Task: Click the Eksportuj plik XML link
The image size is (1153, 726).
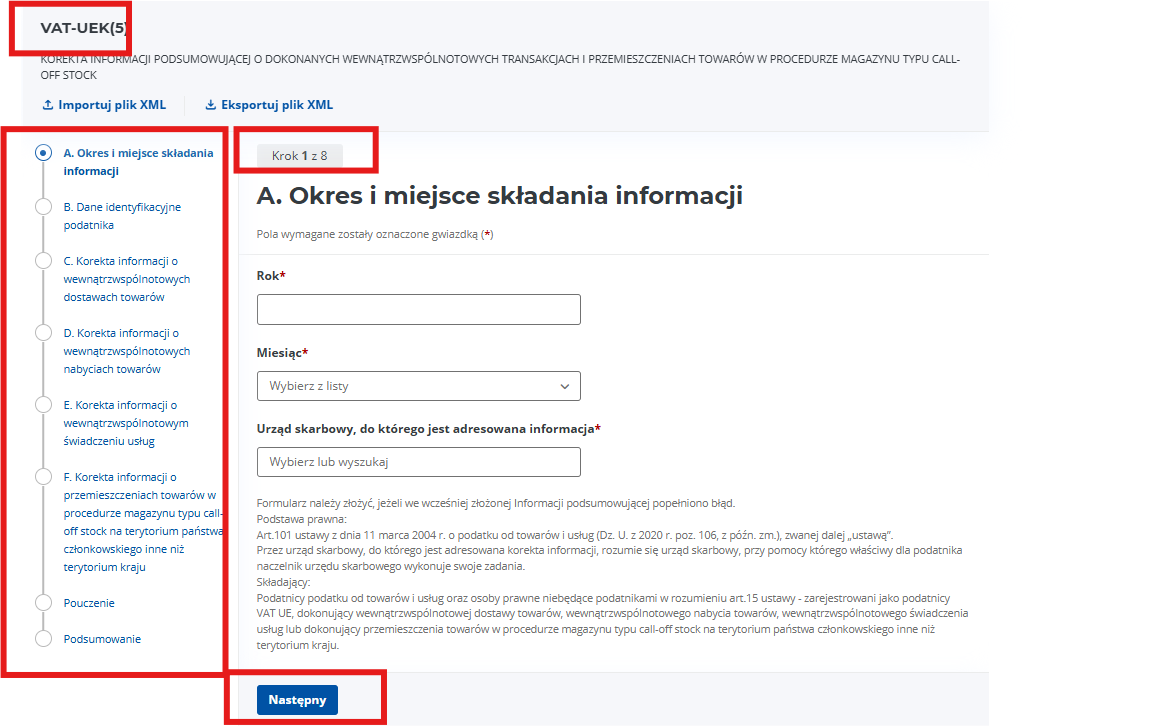Action: pos(277,105)
